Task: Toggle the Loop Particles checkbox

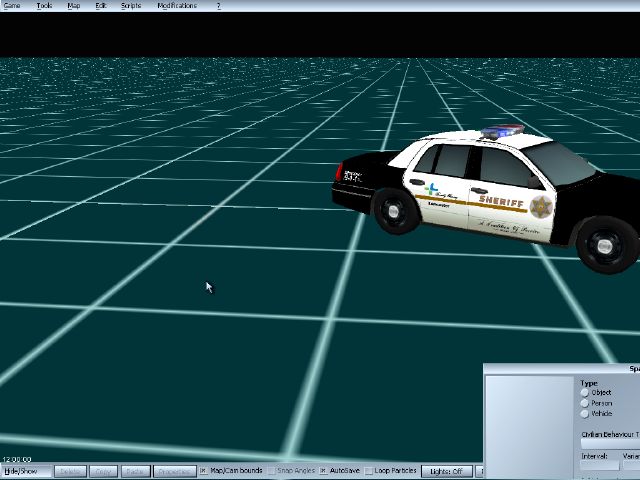Action: [x=369, y=471]
